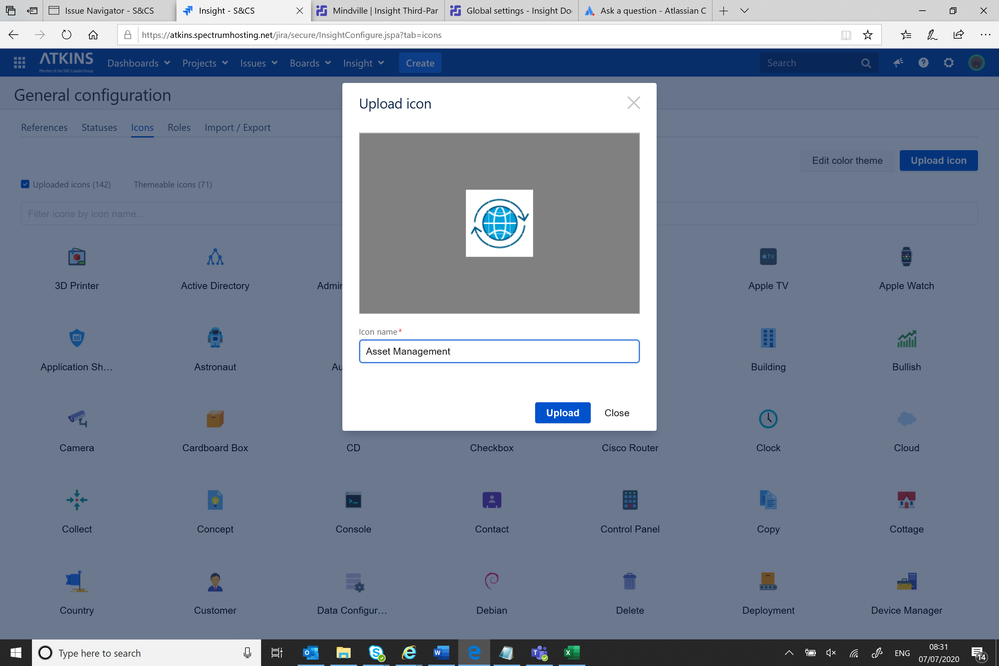Open the Jira help question-mark icon

click(x=923, y=63)
